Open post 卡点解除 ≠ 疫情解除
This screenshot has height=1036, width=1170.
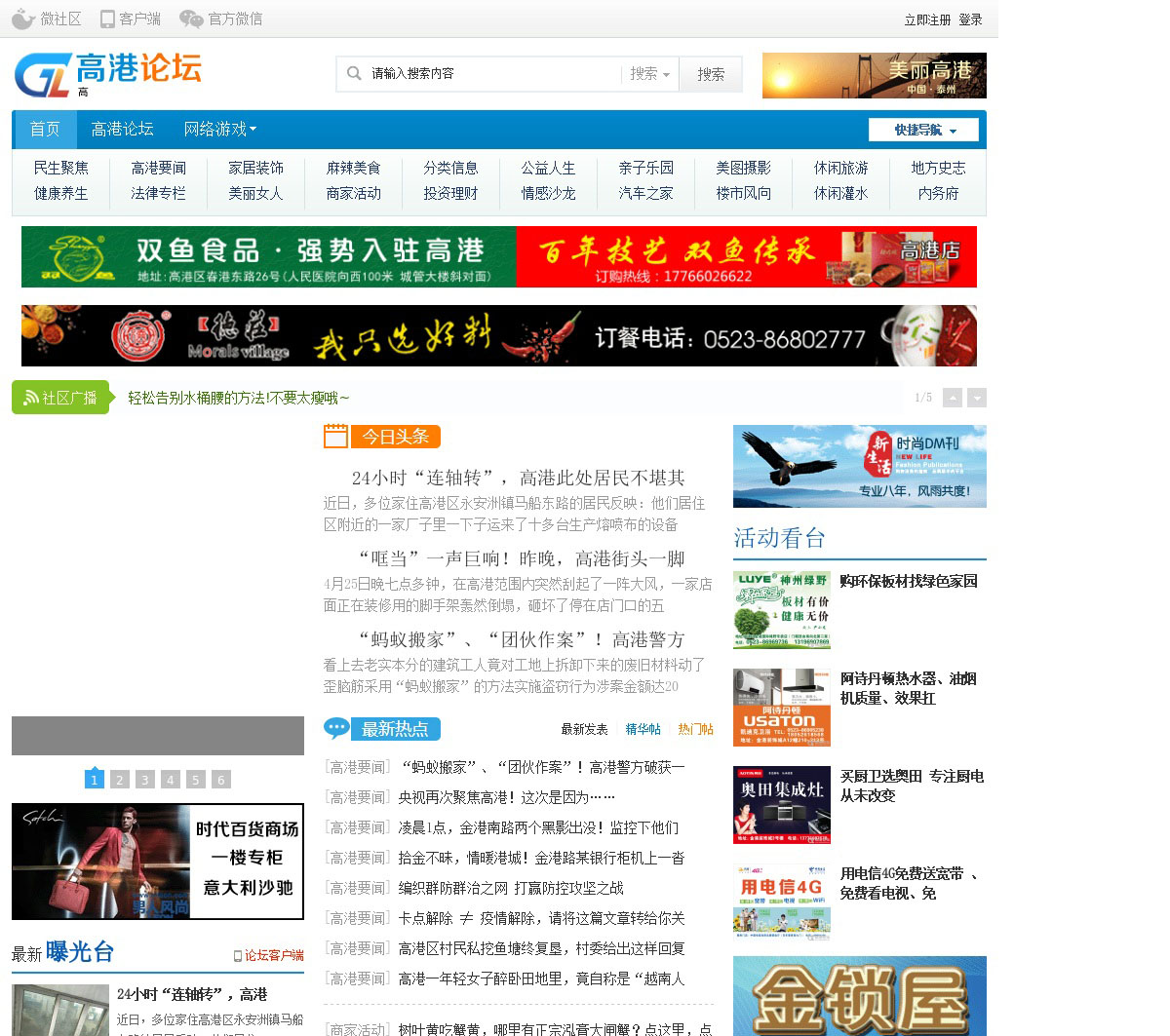[x=541, y=918]
